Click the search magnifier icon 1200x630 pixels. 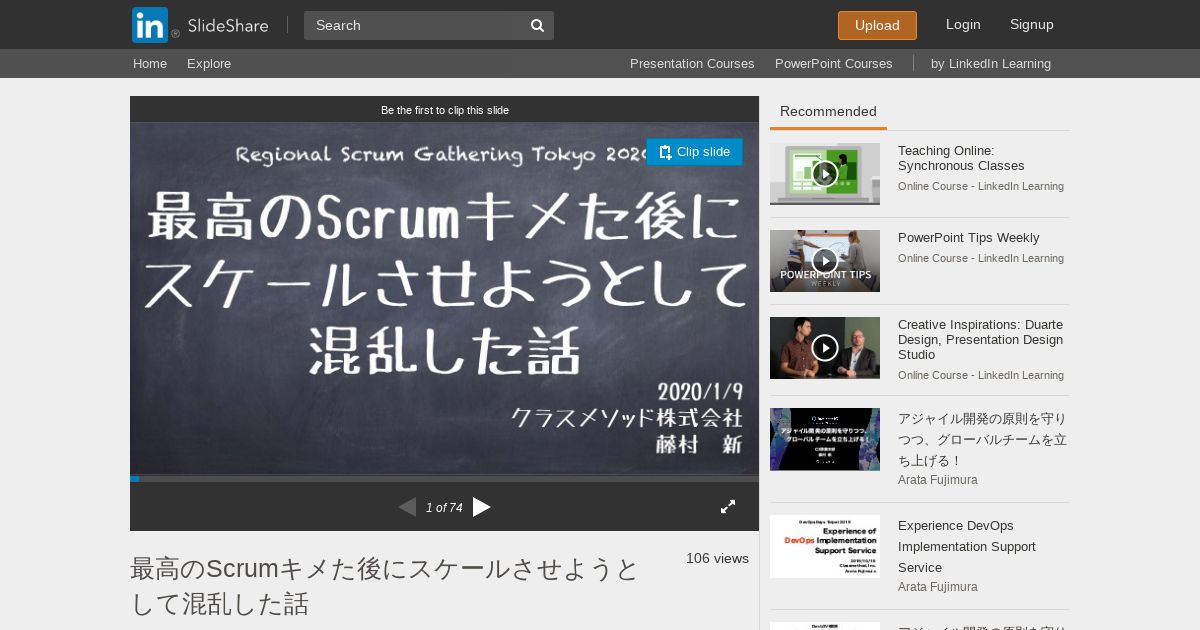[537, 25]
